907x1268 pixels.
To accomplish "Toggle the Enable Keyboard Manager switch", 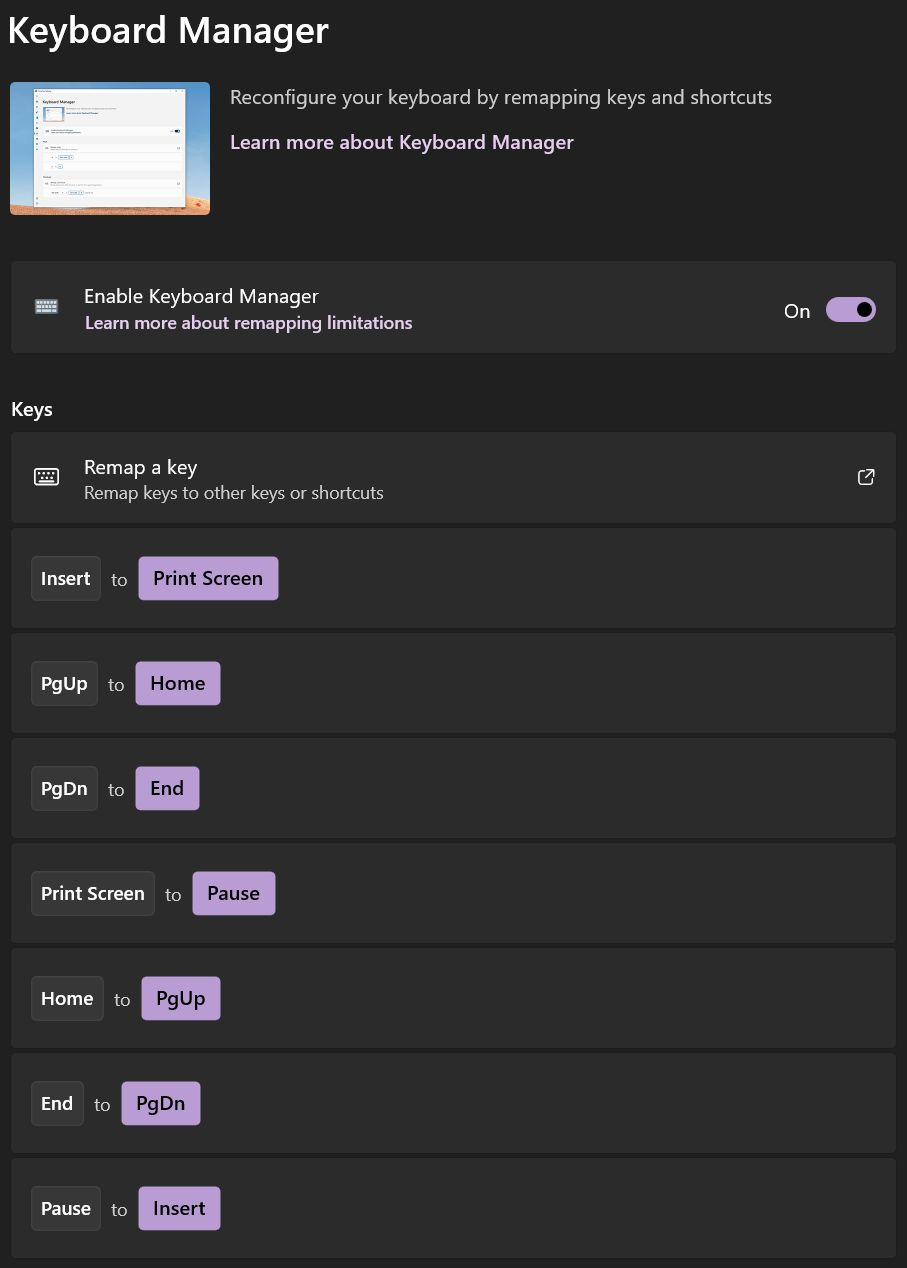I will pyautogui.click(x=850, y=310).
